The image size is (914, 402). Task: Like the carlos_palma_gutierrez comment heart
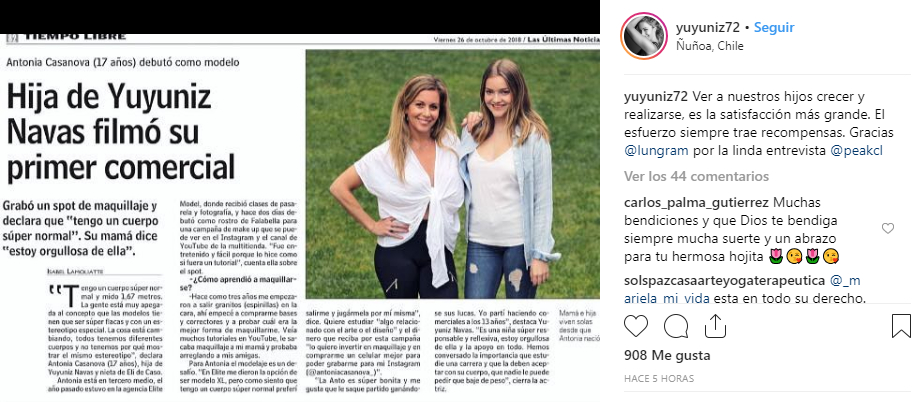pyautogui.click(x=888, y=229)
